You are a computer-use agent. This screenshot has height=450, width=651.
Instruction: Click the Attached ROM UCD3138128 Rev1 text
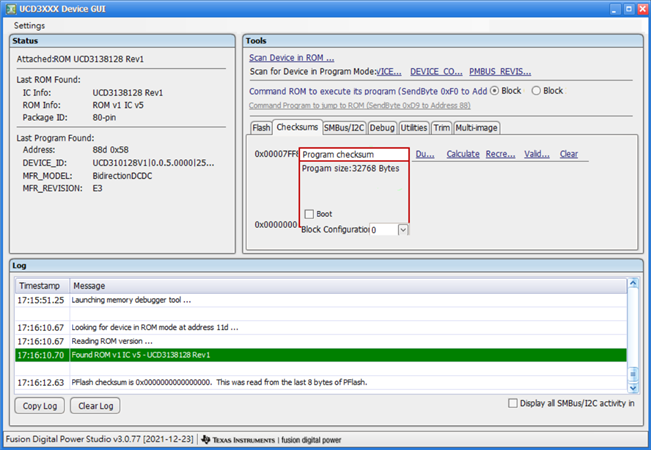[x=80, y=59]
